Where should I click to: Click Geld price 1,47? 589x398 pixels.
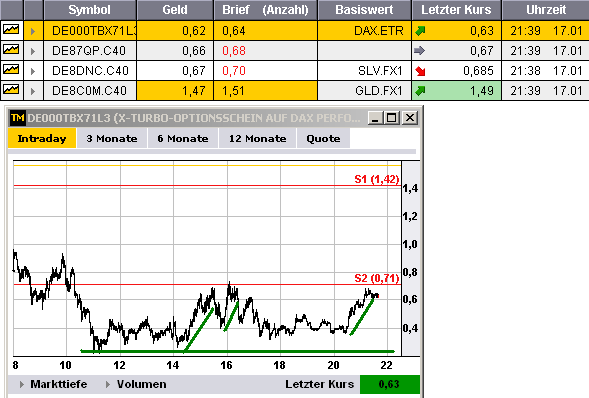[x=194, y=90]
